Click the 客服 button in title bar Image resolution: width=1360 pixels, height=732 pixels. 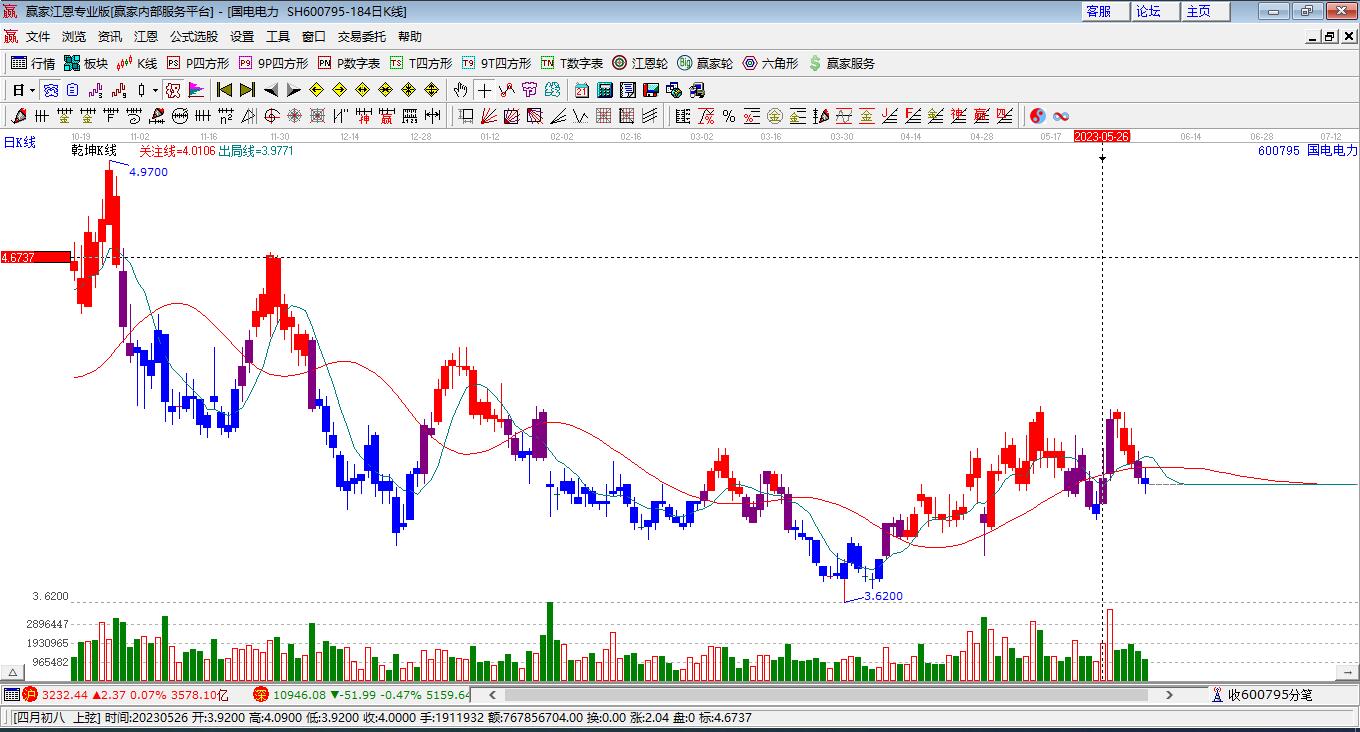coord(1099,11)
